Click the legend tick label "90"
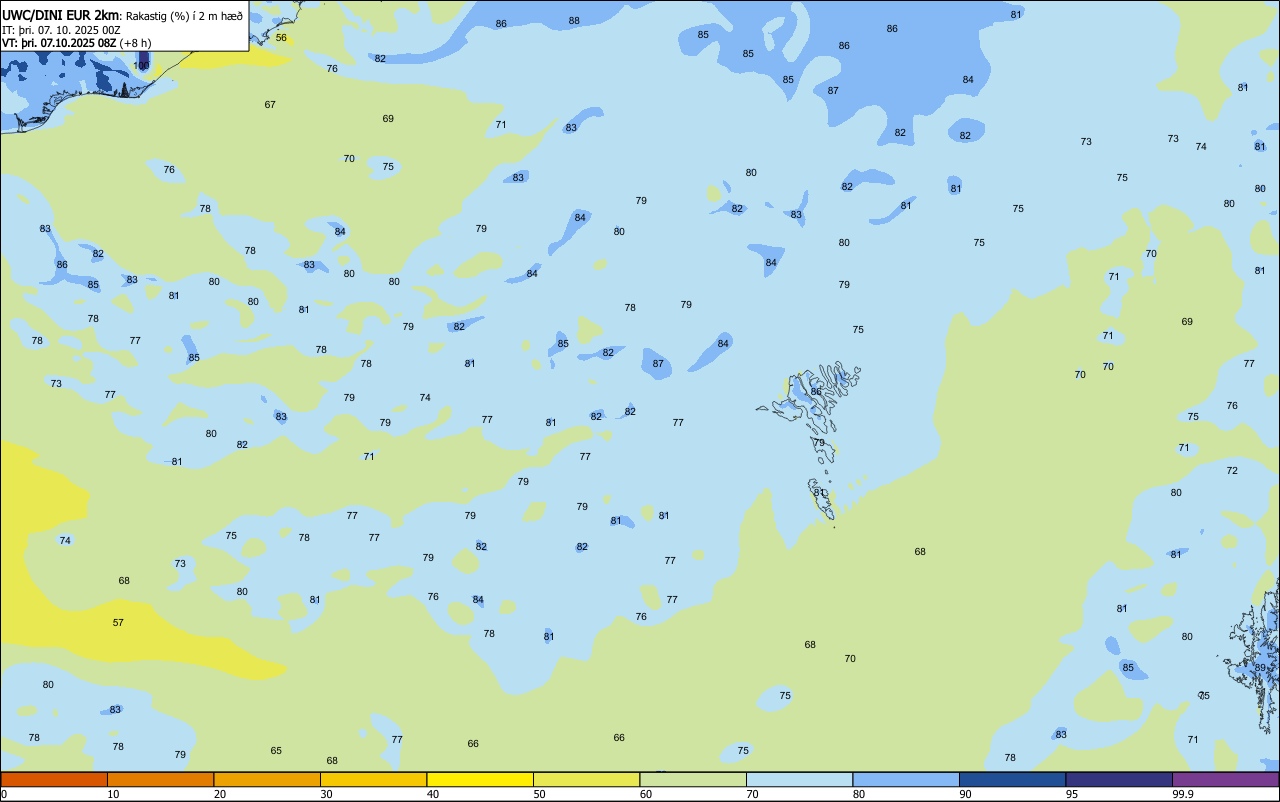 tap(965, 794)
